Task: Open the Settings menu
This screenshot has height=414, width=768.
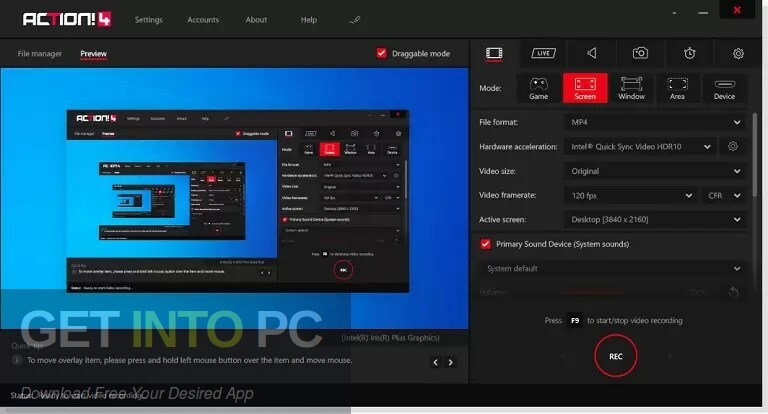Action: [x=148, y=20]
